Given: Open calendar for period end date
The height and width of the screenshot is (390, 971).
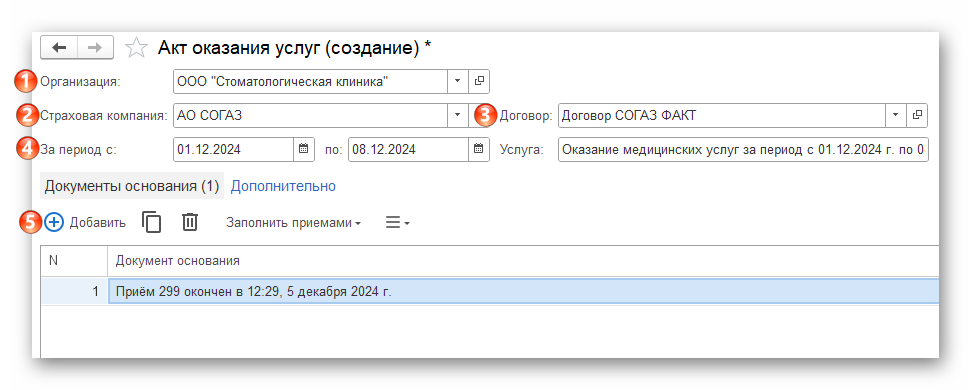Looking at the screenshot, I should 478,149.
